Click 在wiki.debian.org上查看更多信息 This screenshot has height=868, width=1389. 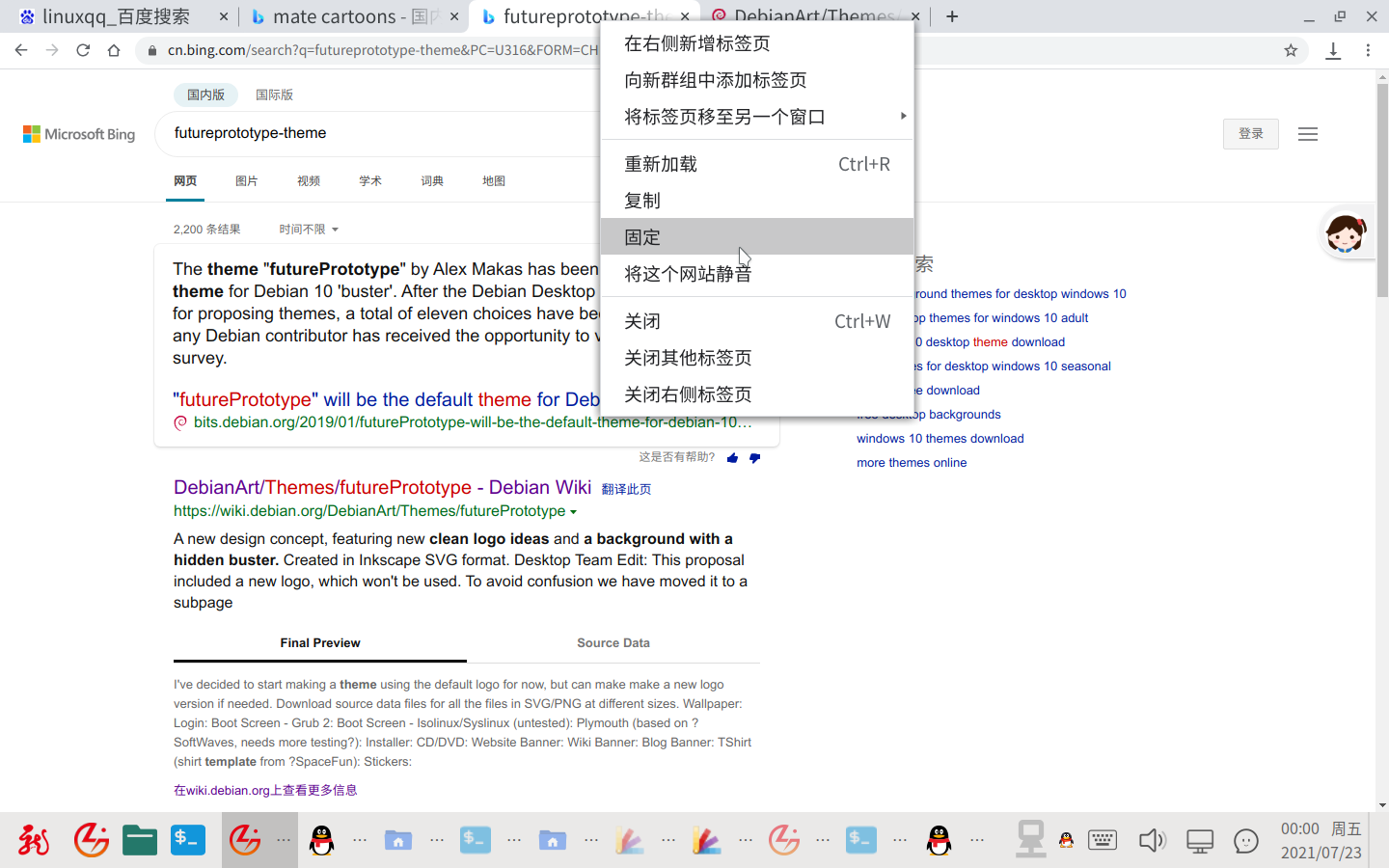click(265, 790)
